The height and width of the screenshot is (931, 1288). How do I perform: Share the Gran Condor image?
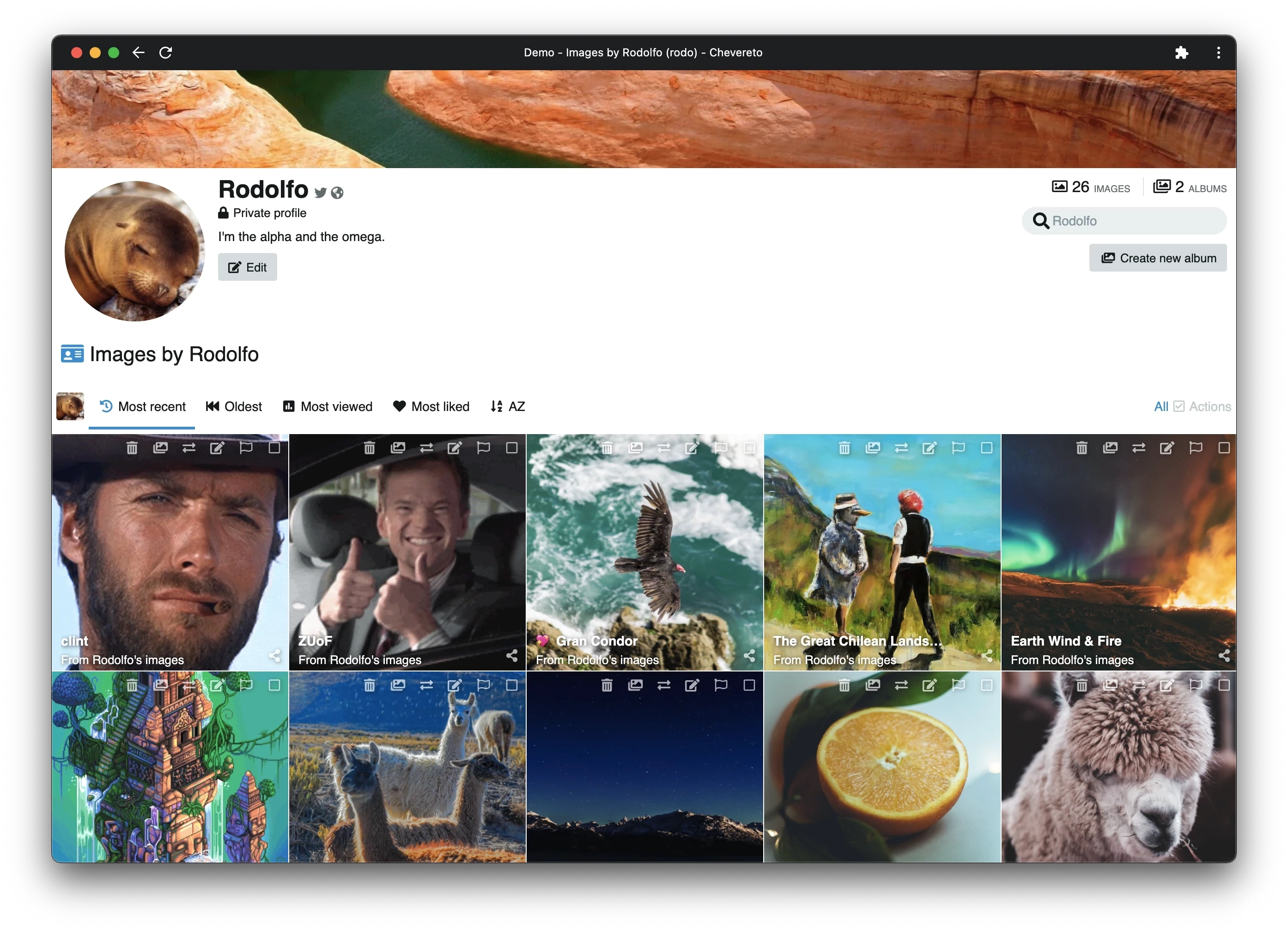click(750, 656)
